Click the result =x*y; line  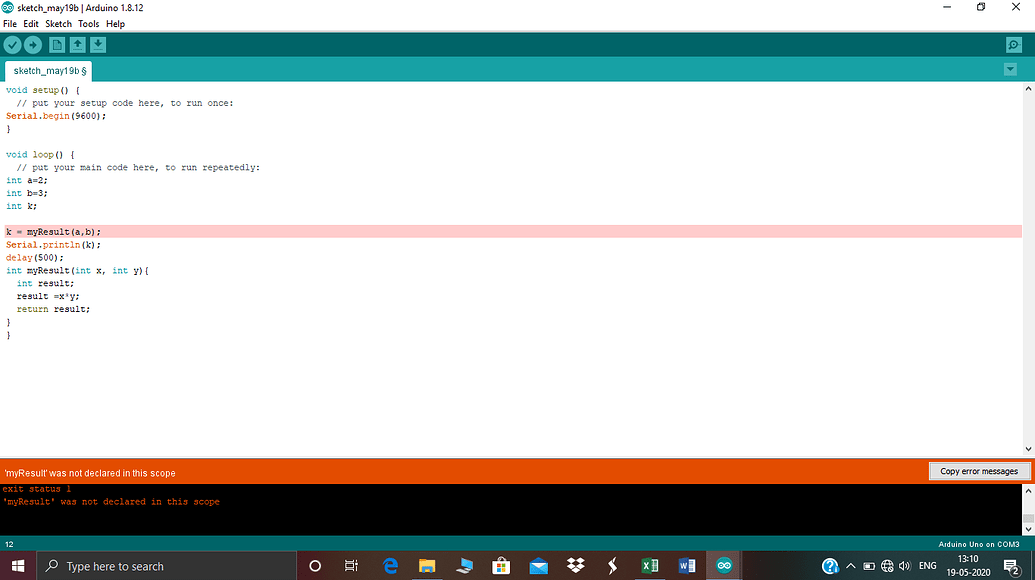(48, 296)
